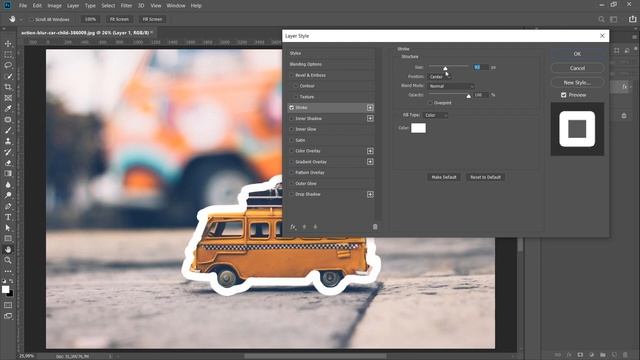This screenshot has height=360, width=640.
Task: Open the Position dropdown set to Center
Action: pyautogui.click(x=439, y=77)
